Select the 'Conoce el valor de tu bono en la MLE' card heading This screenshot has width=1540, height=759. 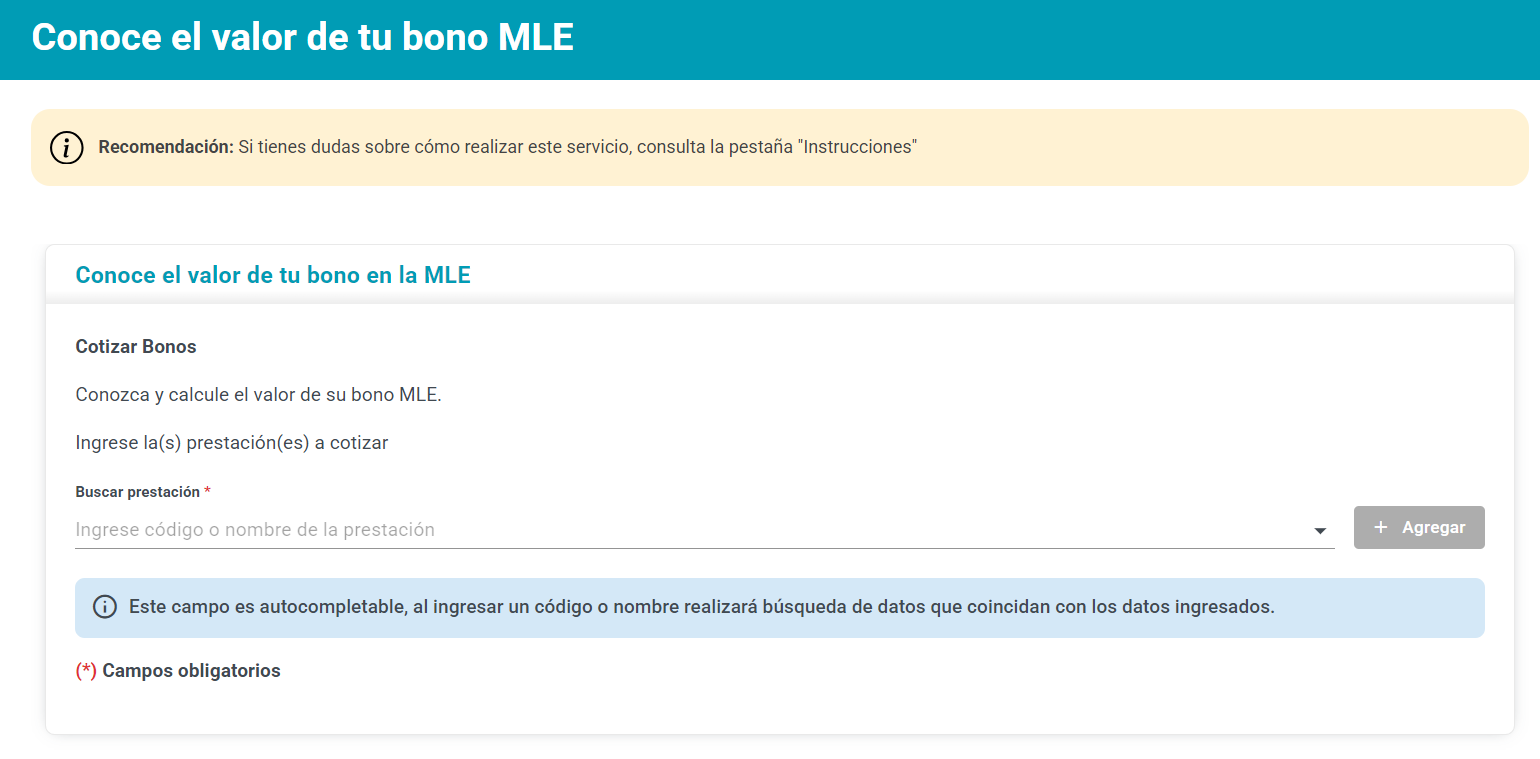273,275
